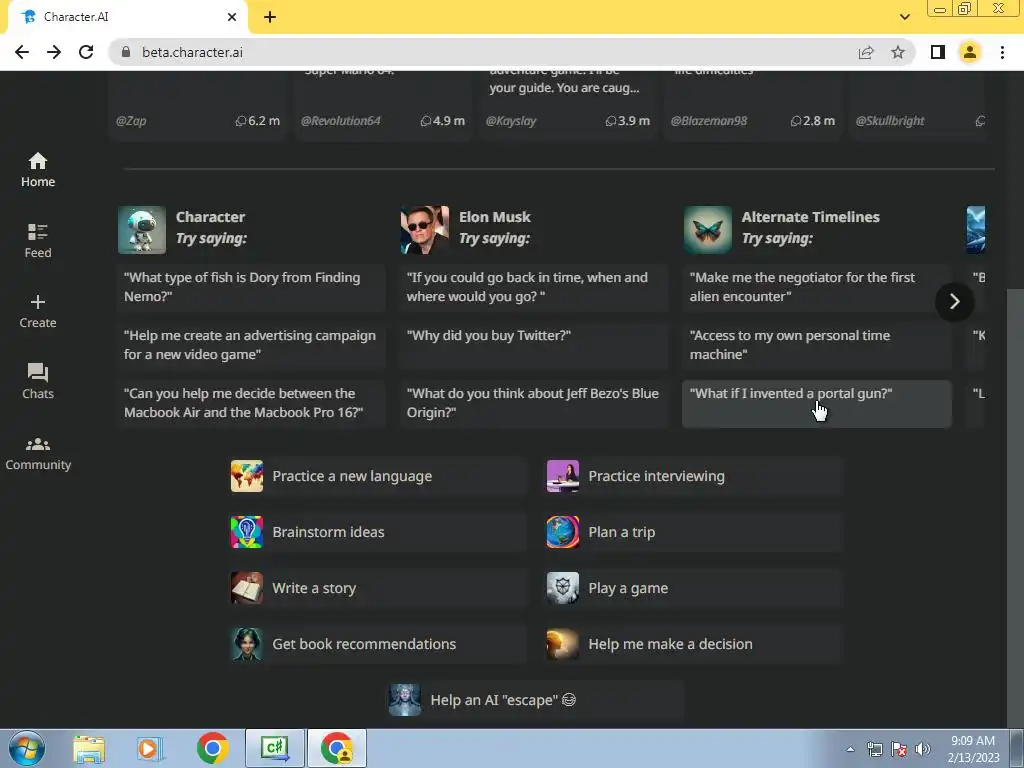Image resolution: width=1024 pixels, height=768 pixels.
Task: Share this page icon
Action: [866, 52]
